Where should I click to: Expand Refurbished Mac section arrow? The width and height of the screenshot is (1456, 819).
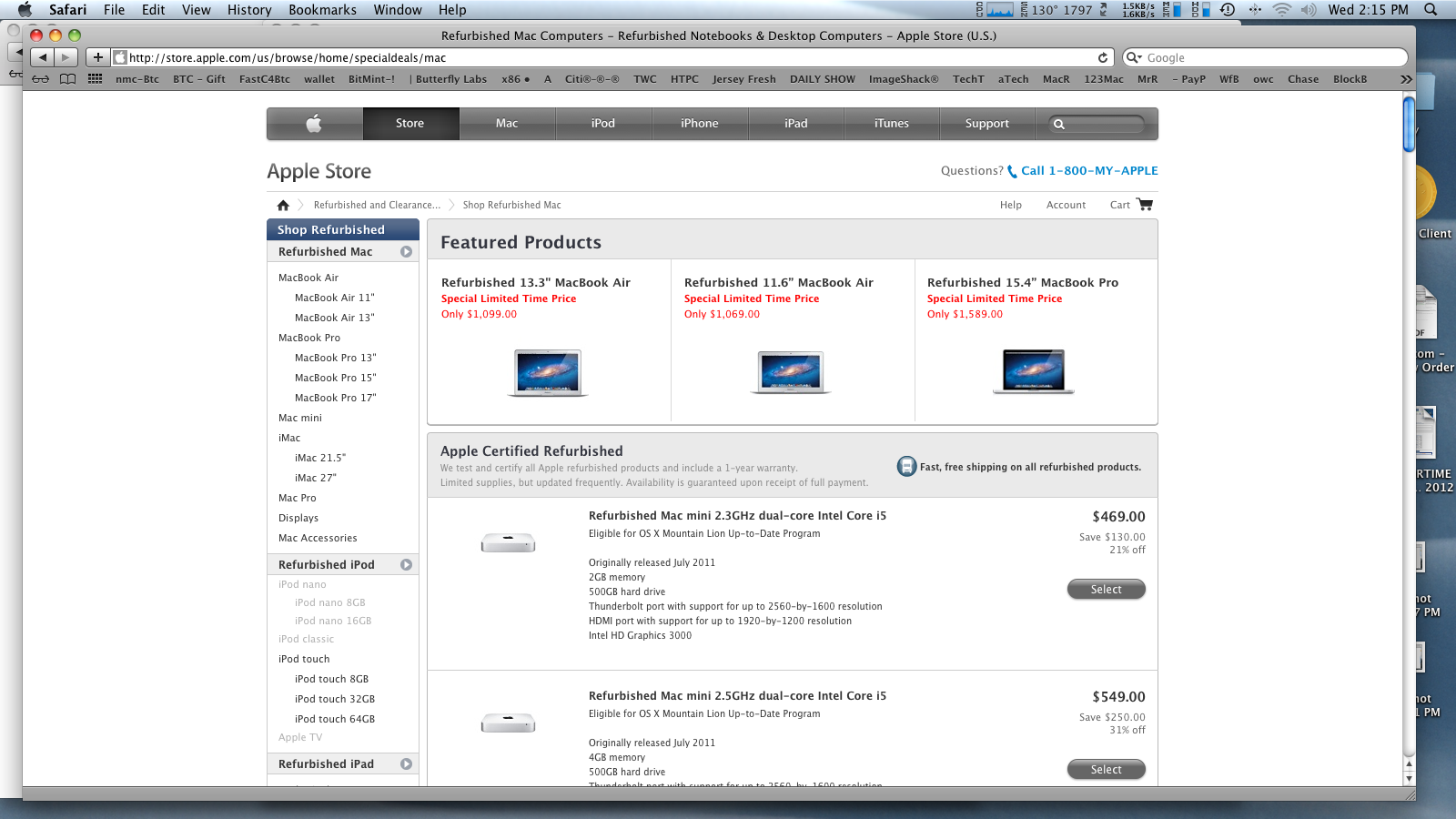tap(406, 252)
